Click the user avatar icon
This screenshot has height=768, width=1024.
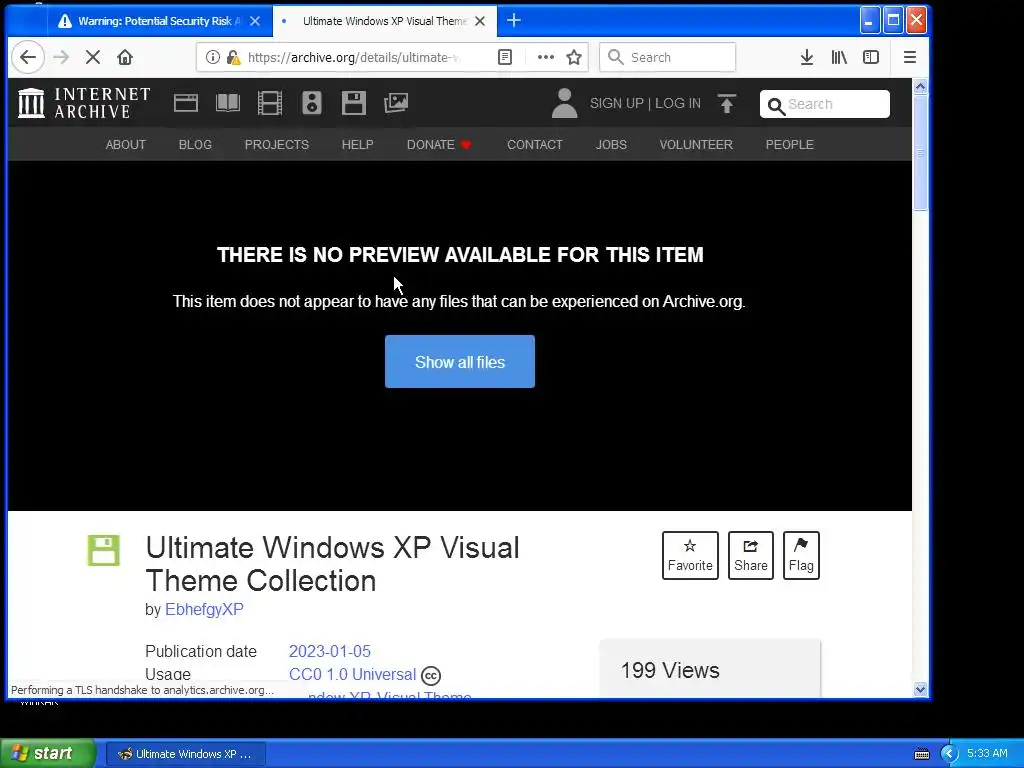(564, 103)
